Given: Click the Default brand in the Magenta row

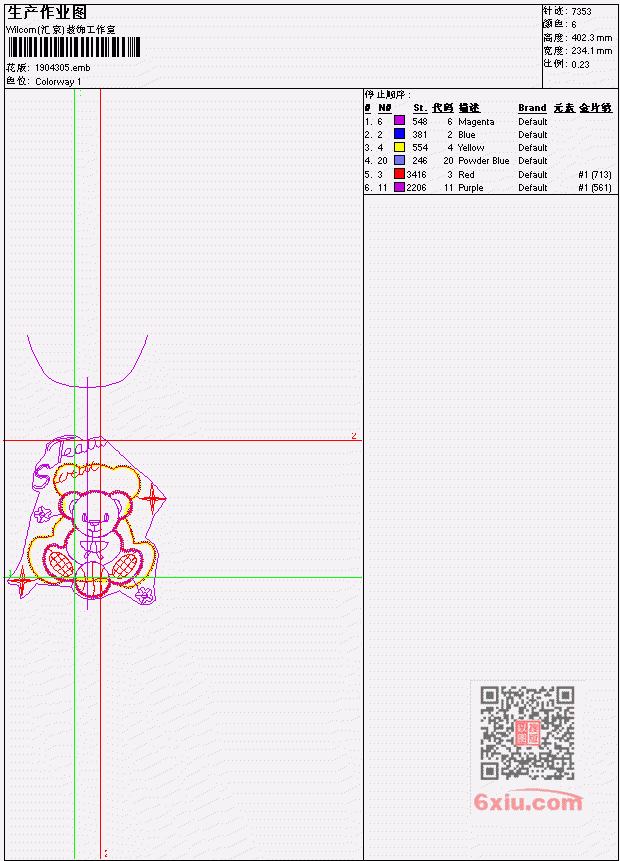Looking at the screenshot, I should (x=533, y=121).
